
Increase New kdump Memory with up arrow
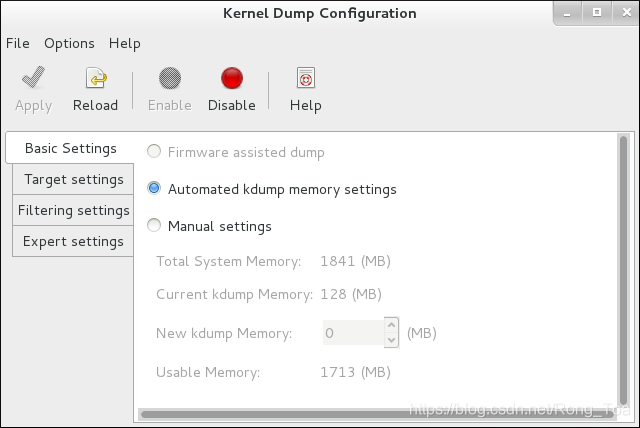click(391, 325)
